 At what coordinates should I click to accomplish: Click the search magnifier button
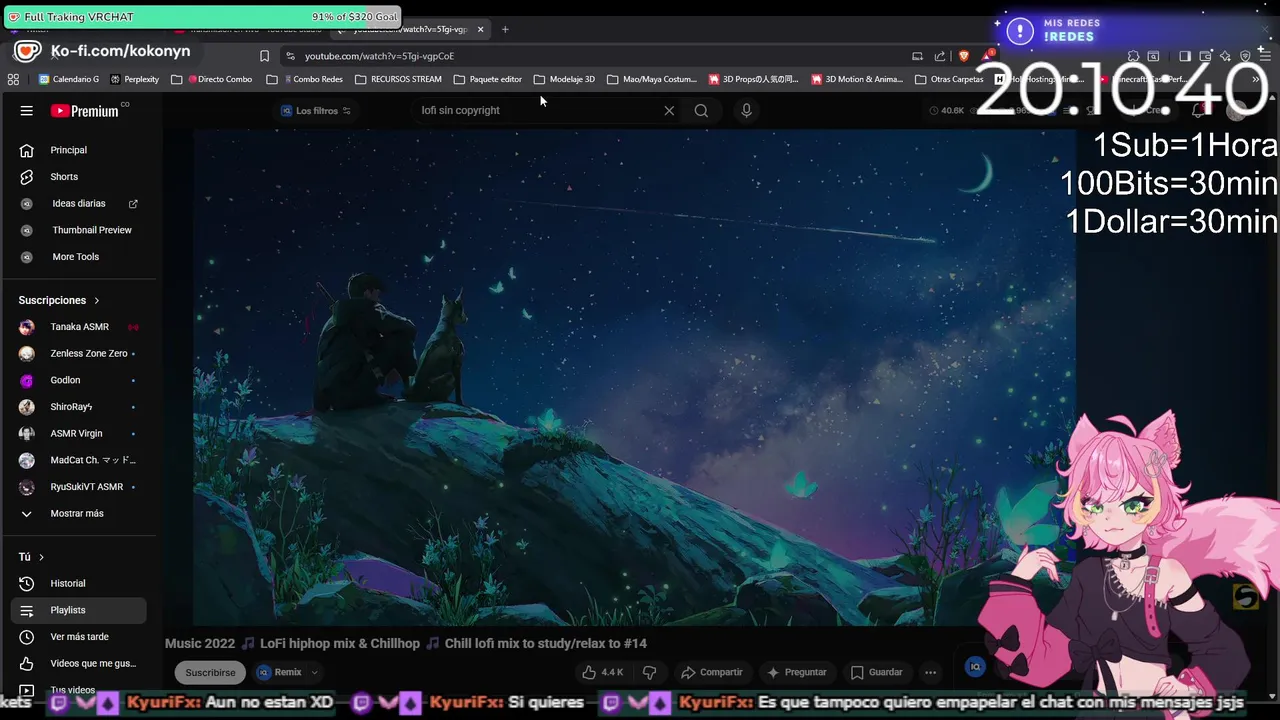coord(701,111)
